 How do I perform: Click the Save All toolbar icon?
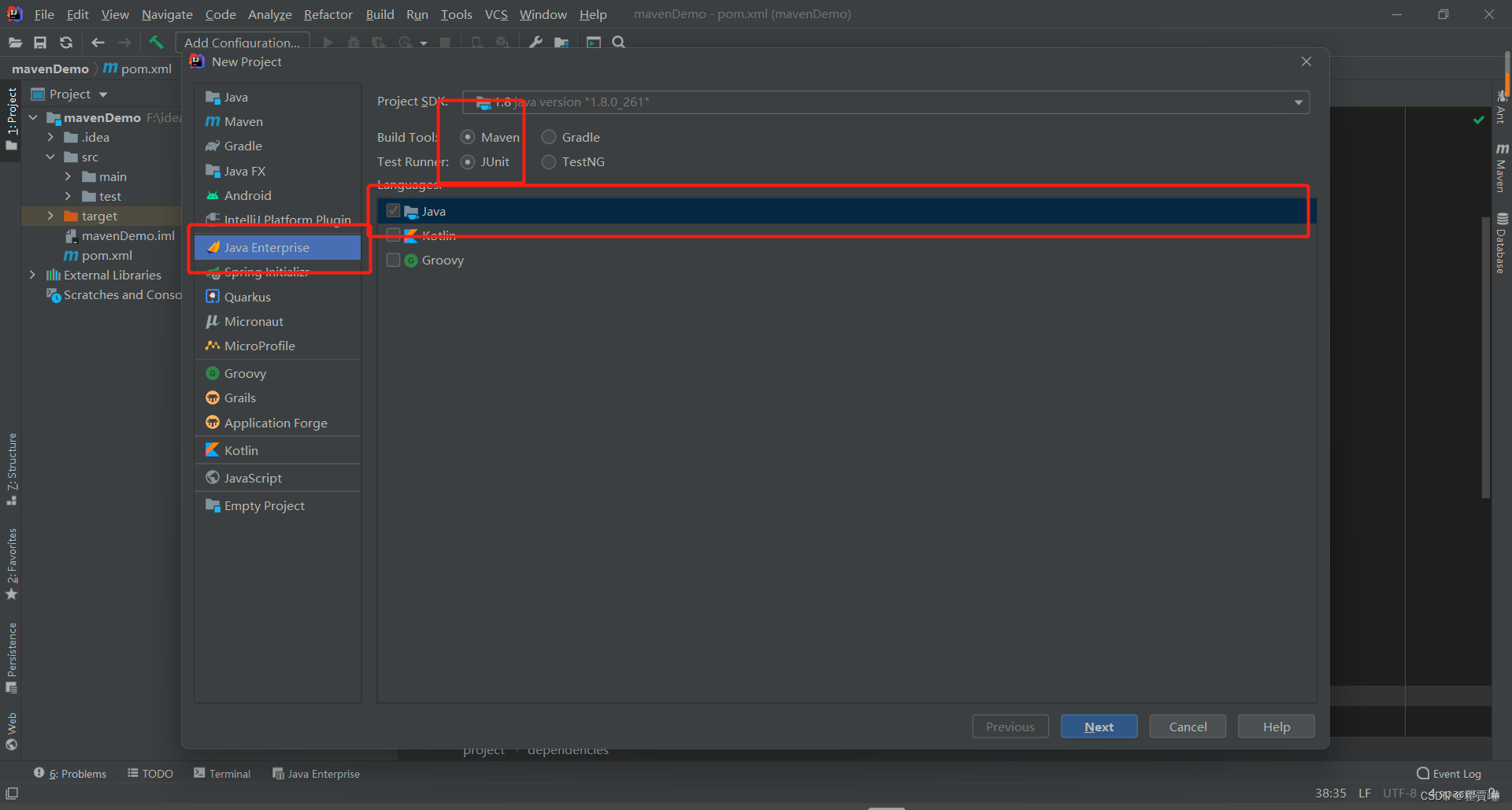40,43
